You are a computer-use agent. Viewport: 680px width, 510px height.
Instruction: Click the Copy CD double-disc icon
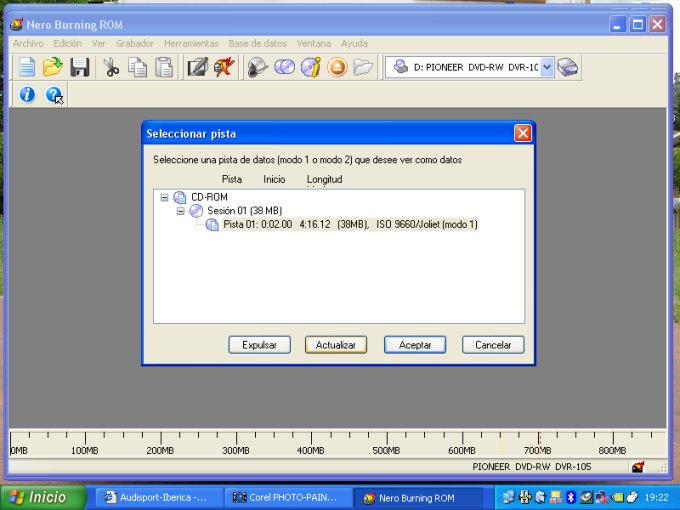click(284, 67)
